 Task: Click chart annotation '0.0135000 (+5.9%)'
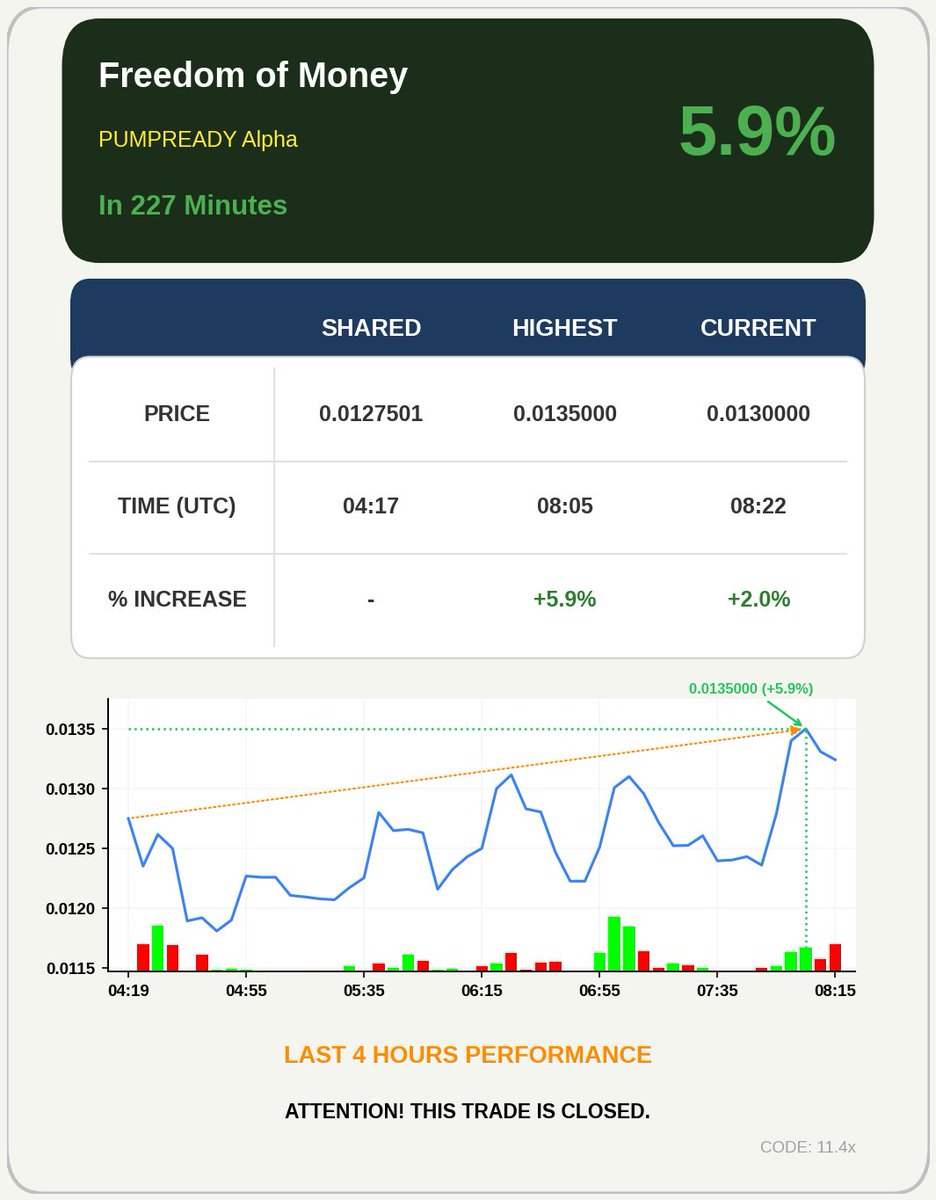751,688
